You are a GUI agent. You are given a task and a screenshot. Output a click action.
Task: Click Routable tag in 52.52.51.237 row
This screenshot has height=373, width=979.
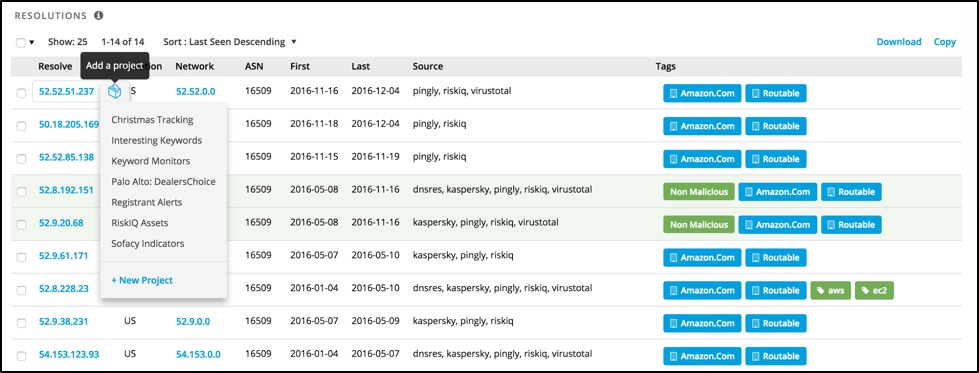click(x=776, y=93)
